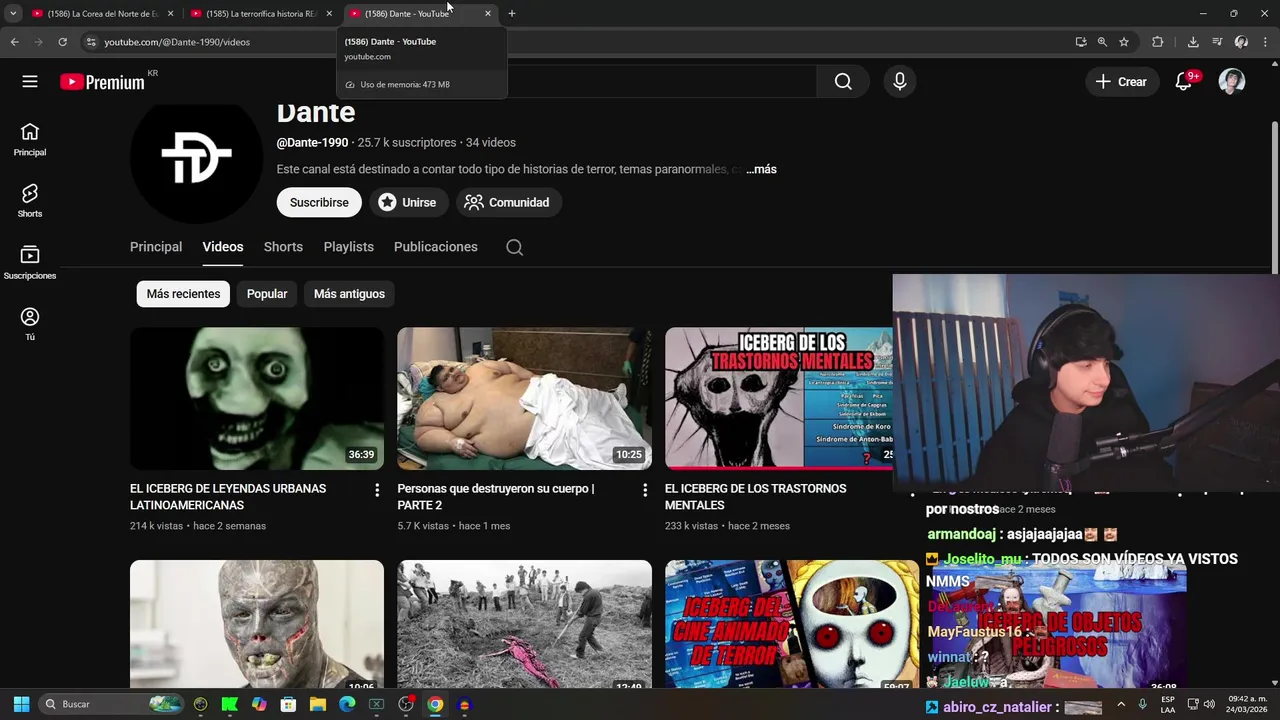
Task: Bookmark this page with the star
Action: click(1124, 42)
